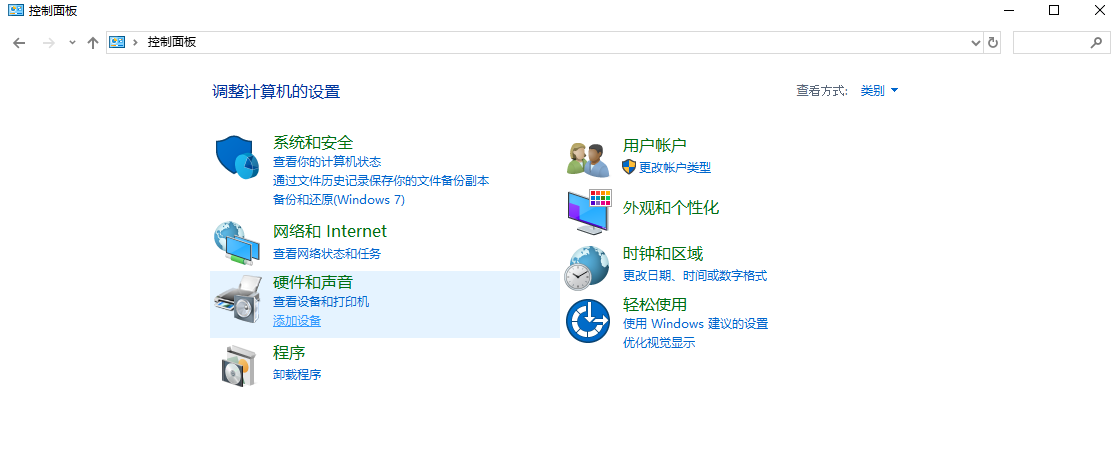Click the 添加设备 link
Screen dimensions: 1119x460
297,321
